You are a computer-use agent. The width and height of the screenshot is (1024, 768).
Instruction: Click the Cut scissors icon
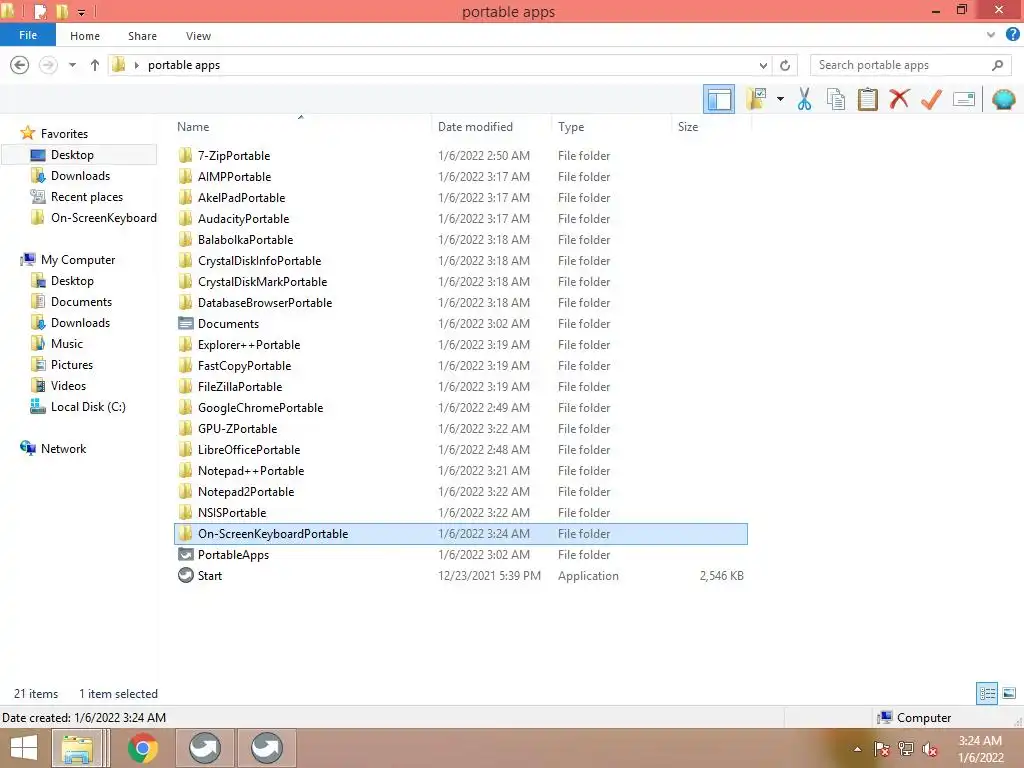(804, 99)
